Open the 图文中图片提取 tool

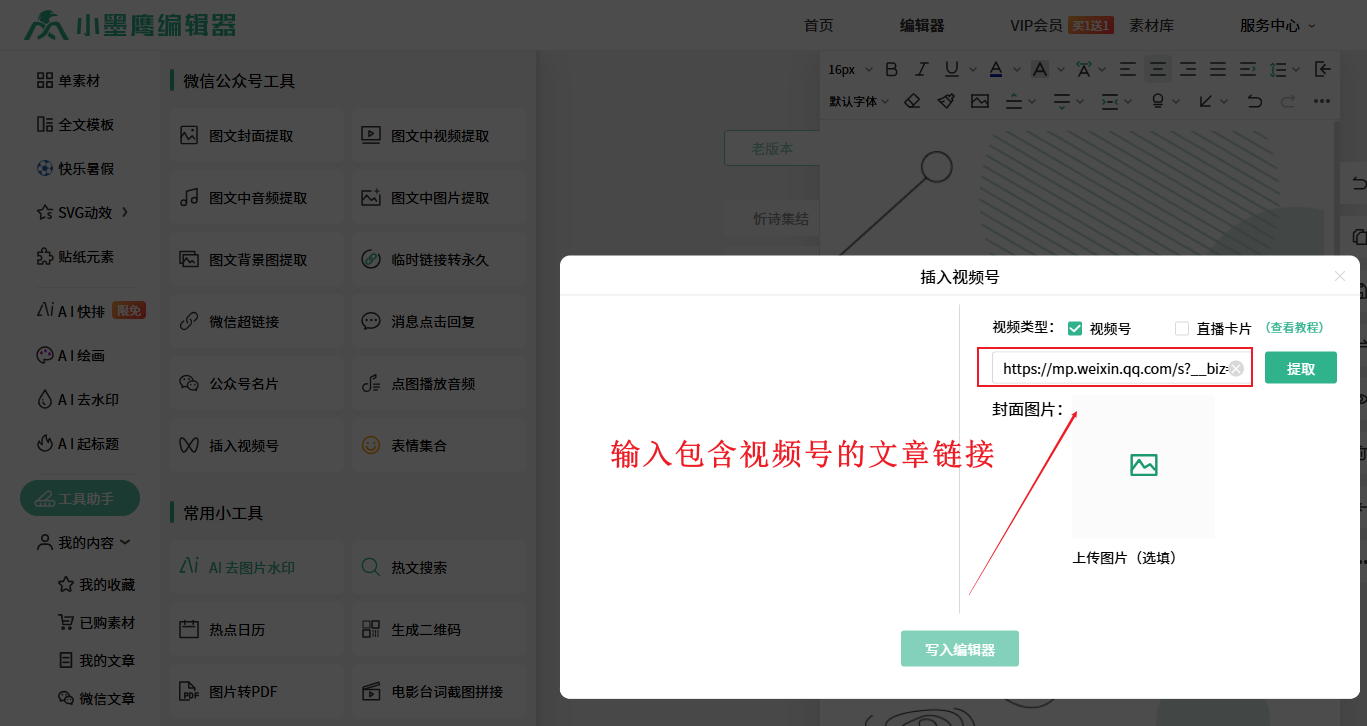[x=438, y=198]
